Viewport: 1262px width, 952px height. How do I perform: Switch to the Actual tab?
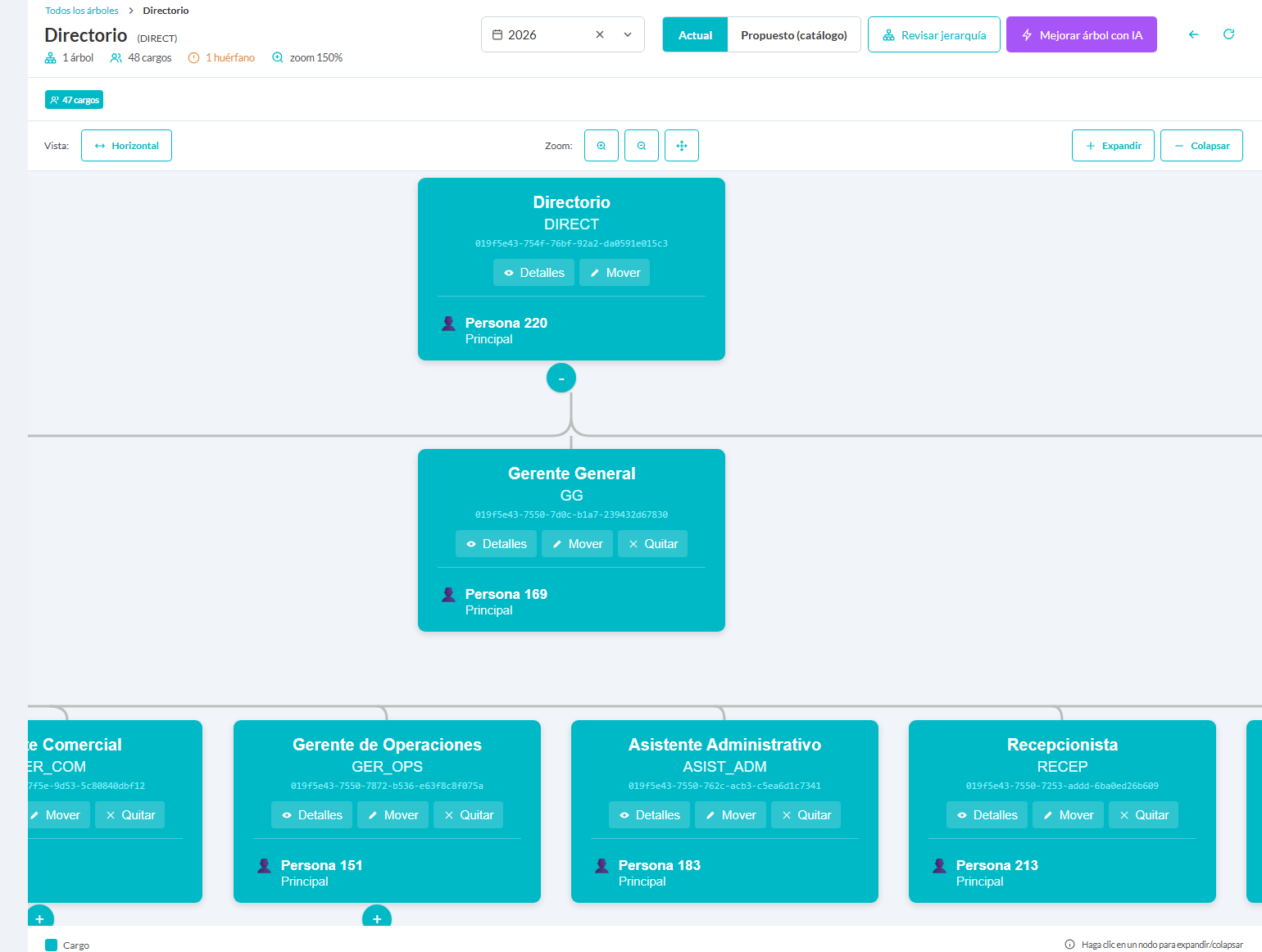(695, 34)
